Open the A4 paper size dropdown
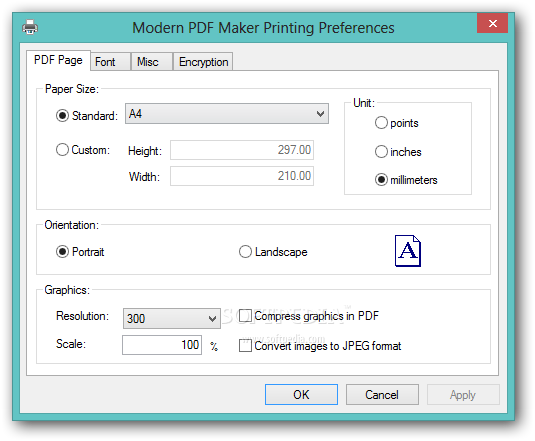 click(x=227, y=114)
